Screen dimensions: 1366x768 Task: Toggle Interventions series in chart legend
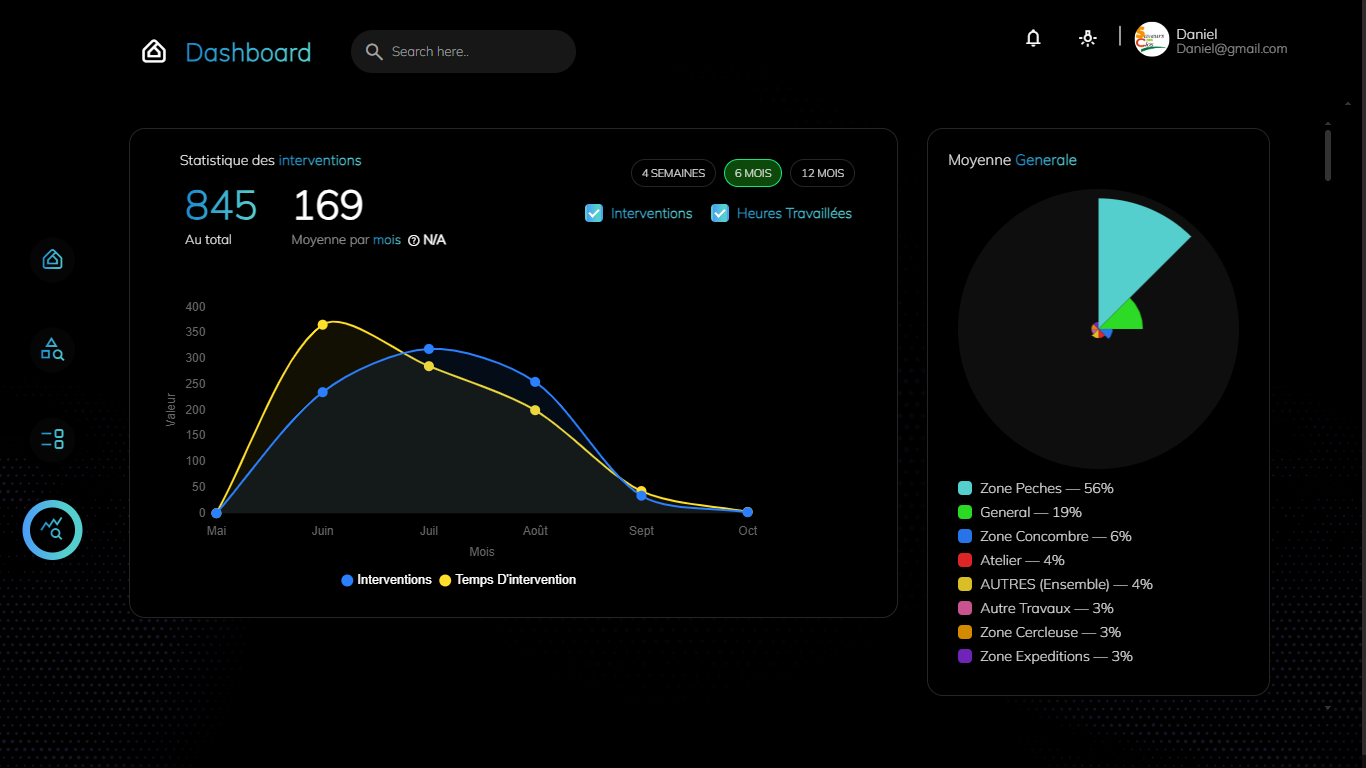tap(387, 580)
